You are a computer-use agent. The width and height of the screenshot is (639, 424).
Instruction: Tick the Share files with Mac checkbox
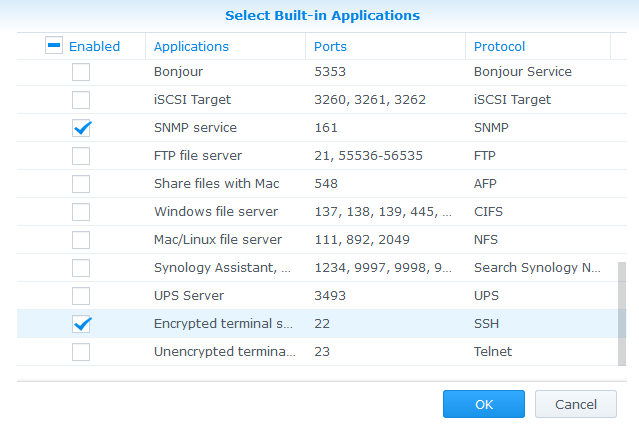[81, 184]
